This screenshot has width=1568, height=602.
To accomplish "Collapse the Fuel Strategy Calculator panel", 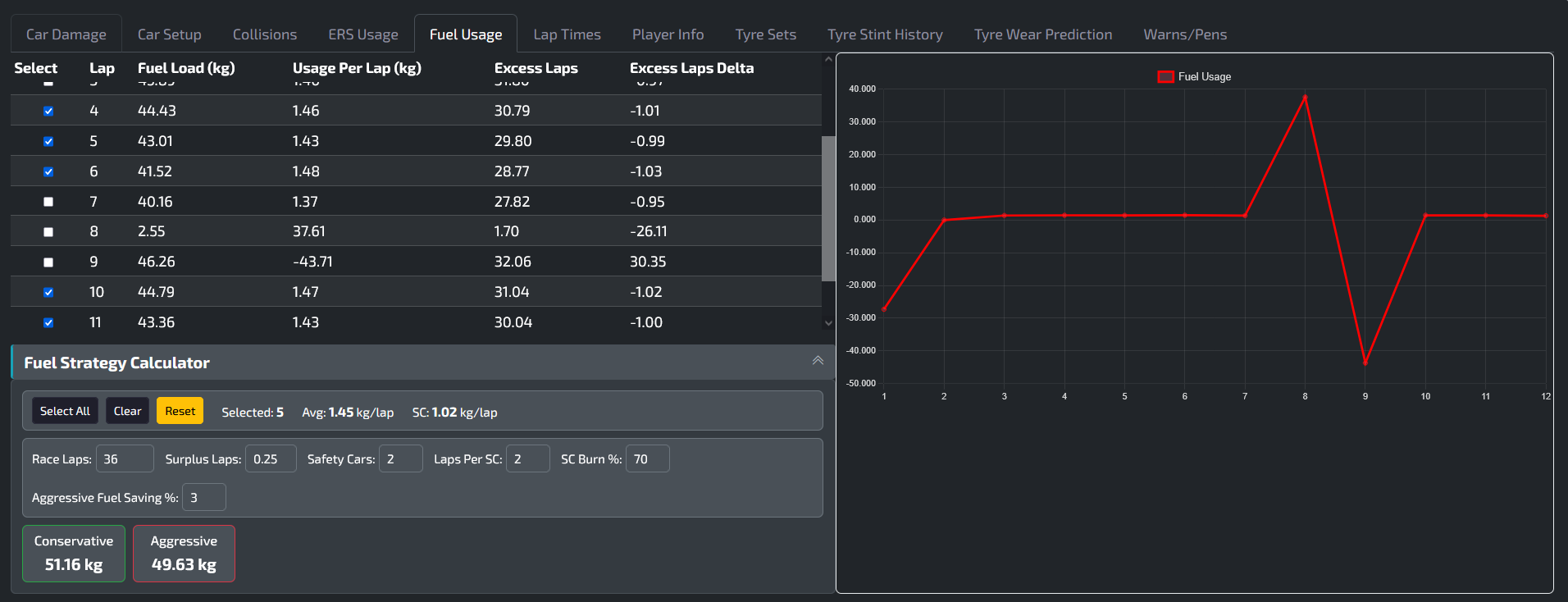I will 818,361.
